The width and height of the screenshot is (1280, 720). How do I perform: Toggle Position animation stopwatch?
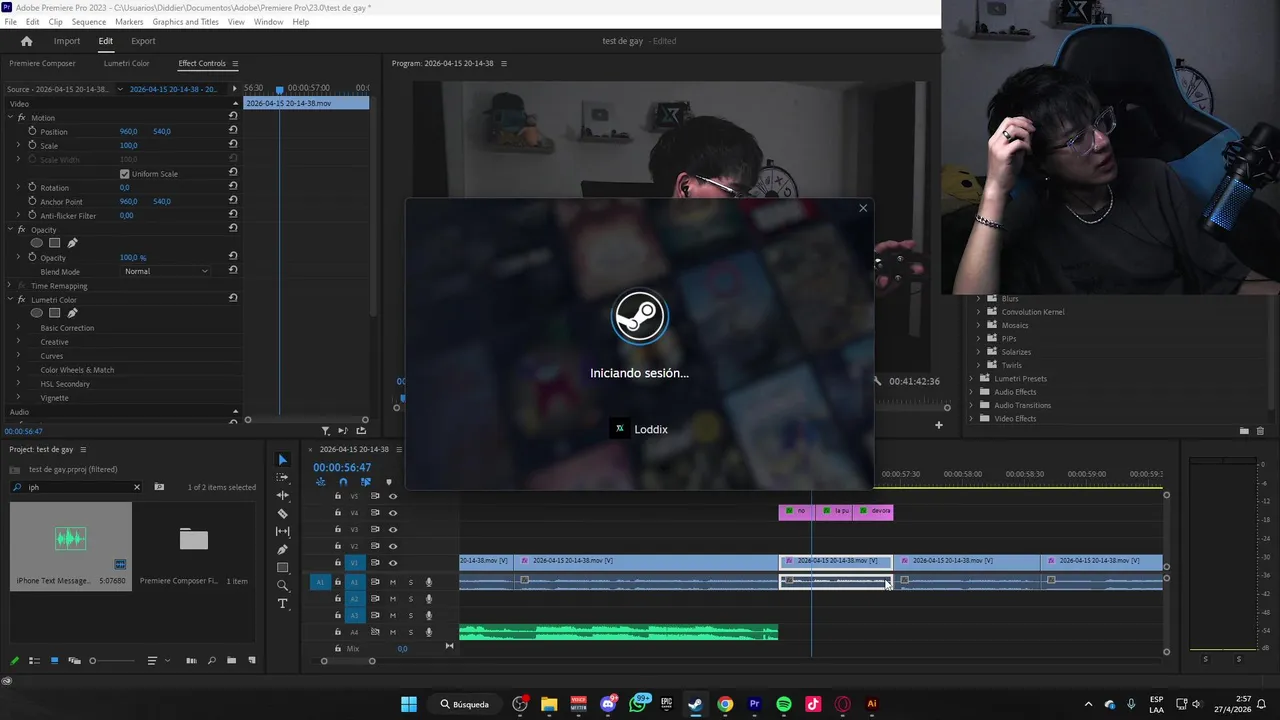(32, 131)
